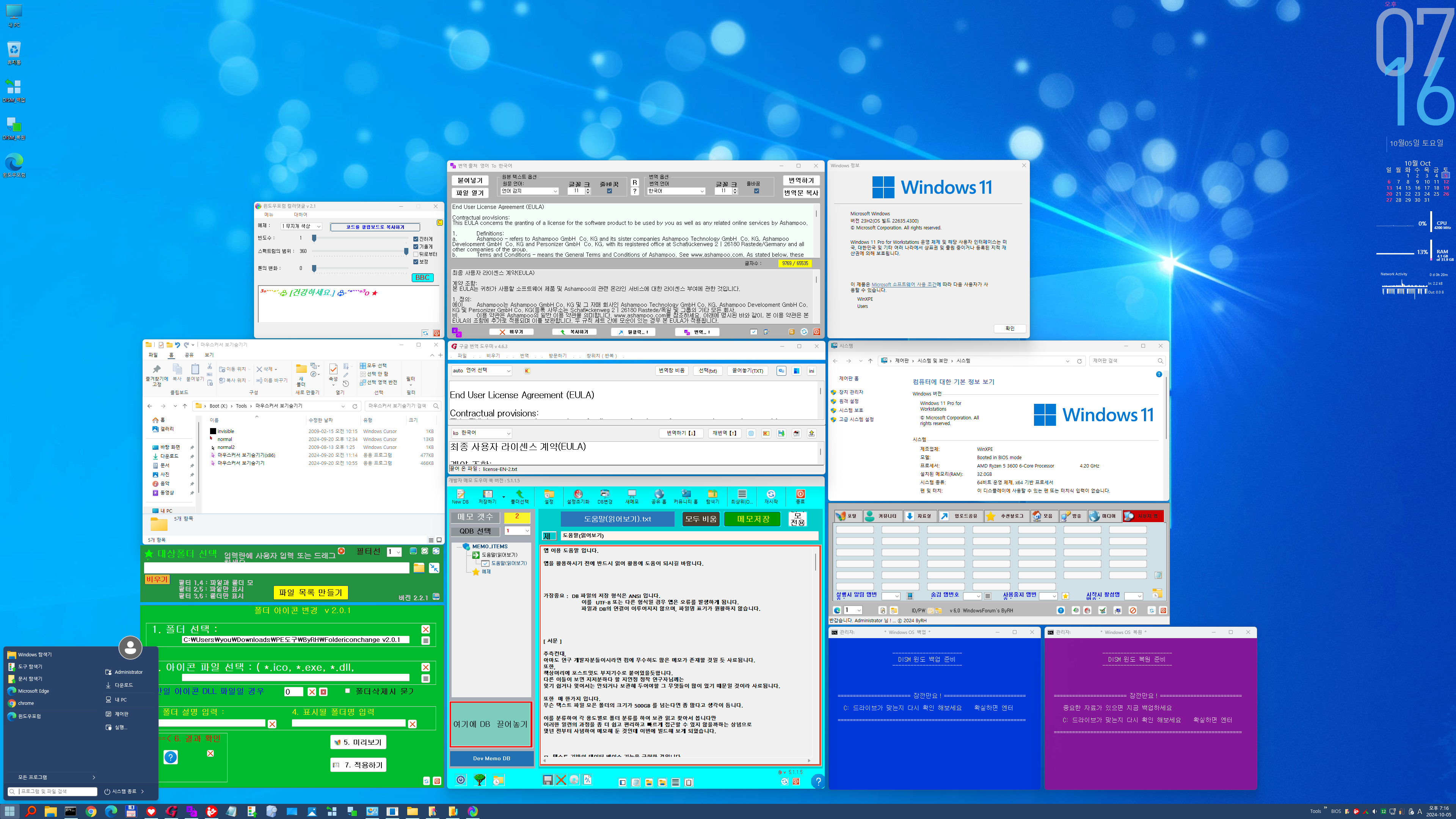The height and width of the screenshot is (819, 1456).
Task: Adjust the 스펙트럼의 범위 slider handle
Action: (406, 251)
